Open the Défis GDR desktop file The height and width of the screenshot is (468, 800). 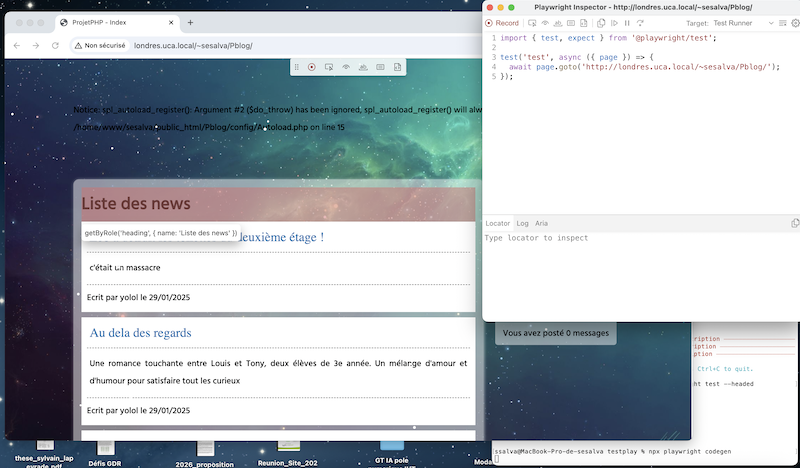click(x=105, y=454)
